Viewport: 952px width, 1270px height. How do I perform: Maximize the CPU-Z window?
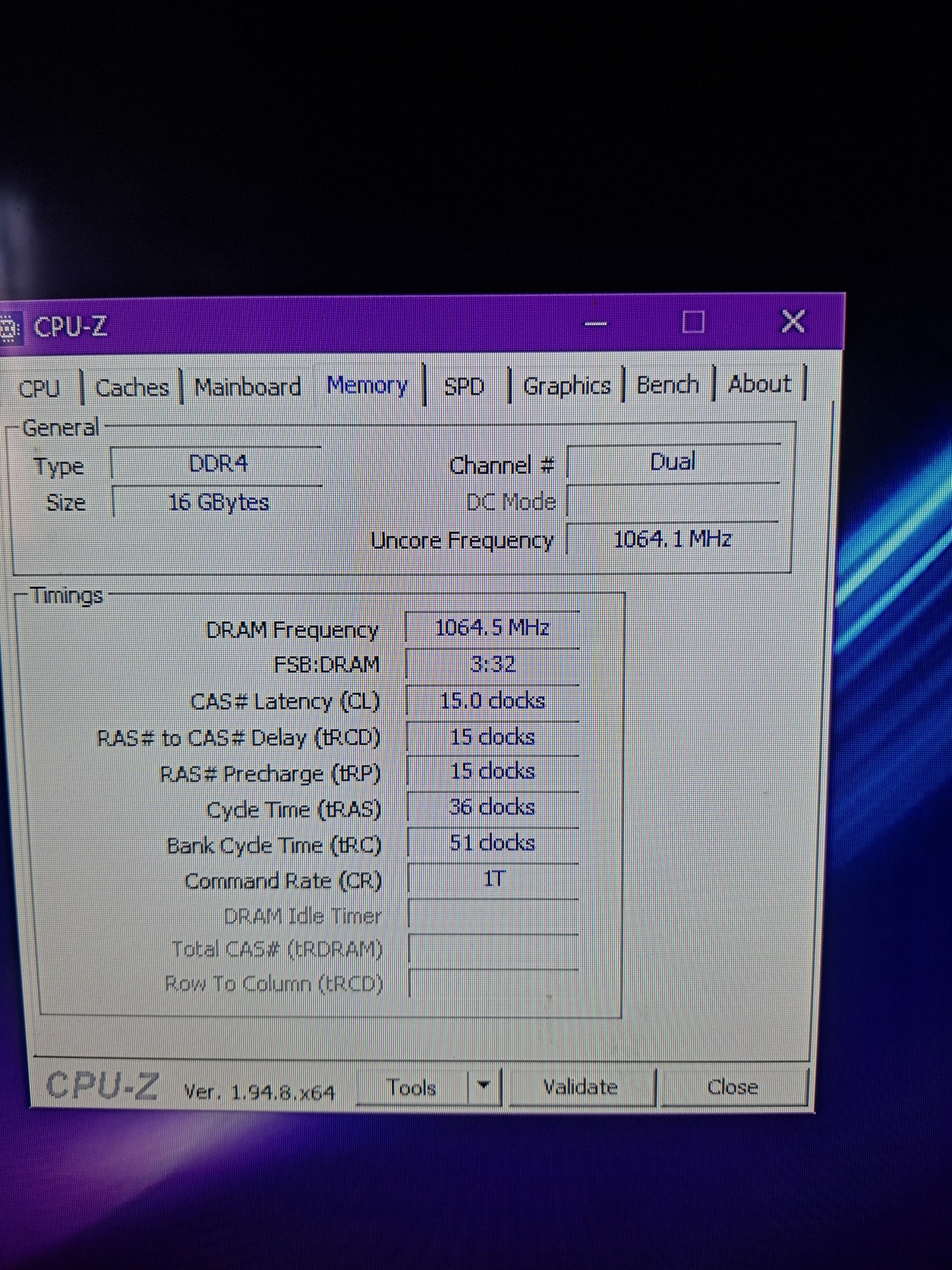point(693,322)
